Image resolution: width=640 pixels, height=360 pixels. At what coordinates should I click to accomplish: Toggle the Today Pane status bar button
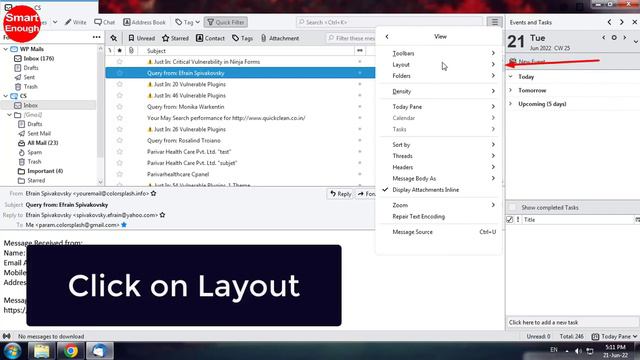[x=613, y=336]
